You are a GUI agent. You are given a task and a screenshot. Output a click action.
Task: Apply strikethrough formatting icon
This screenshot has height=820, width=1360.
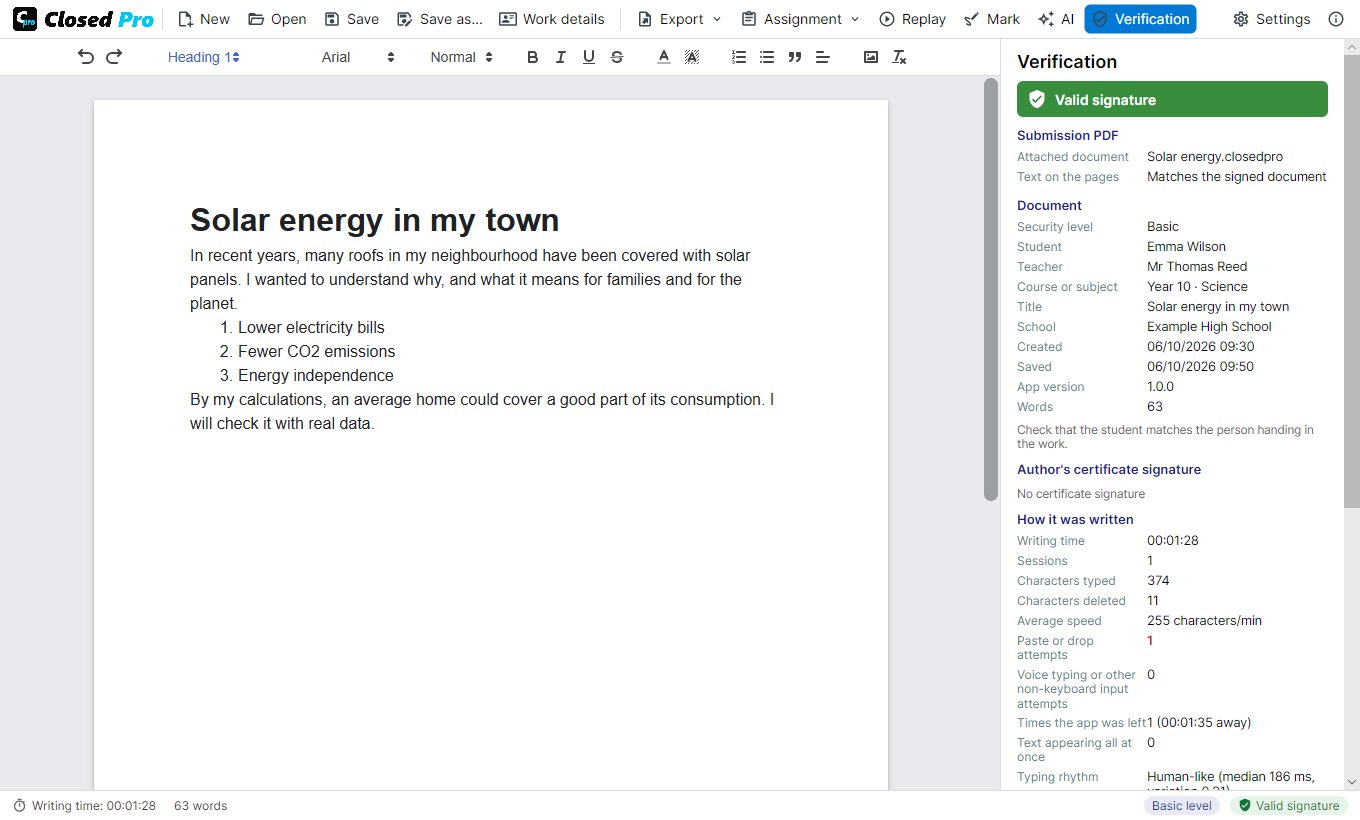tap(617, 57)
